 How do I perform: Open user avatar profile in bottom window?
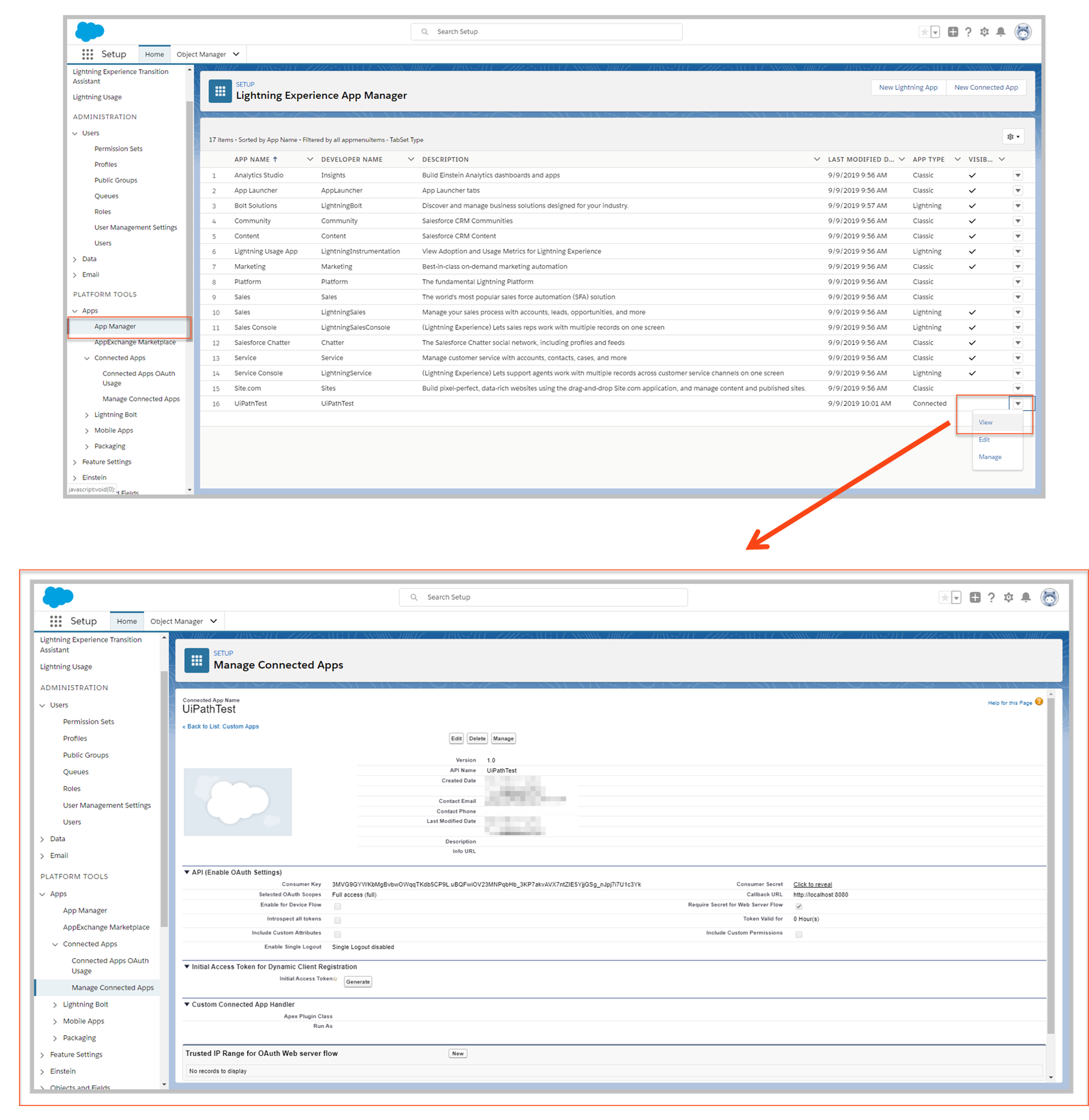pos(1050,597)
